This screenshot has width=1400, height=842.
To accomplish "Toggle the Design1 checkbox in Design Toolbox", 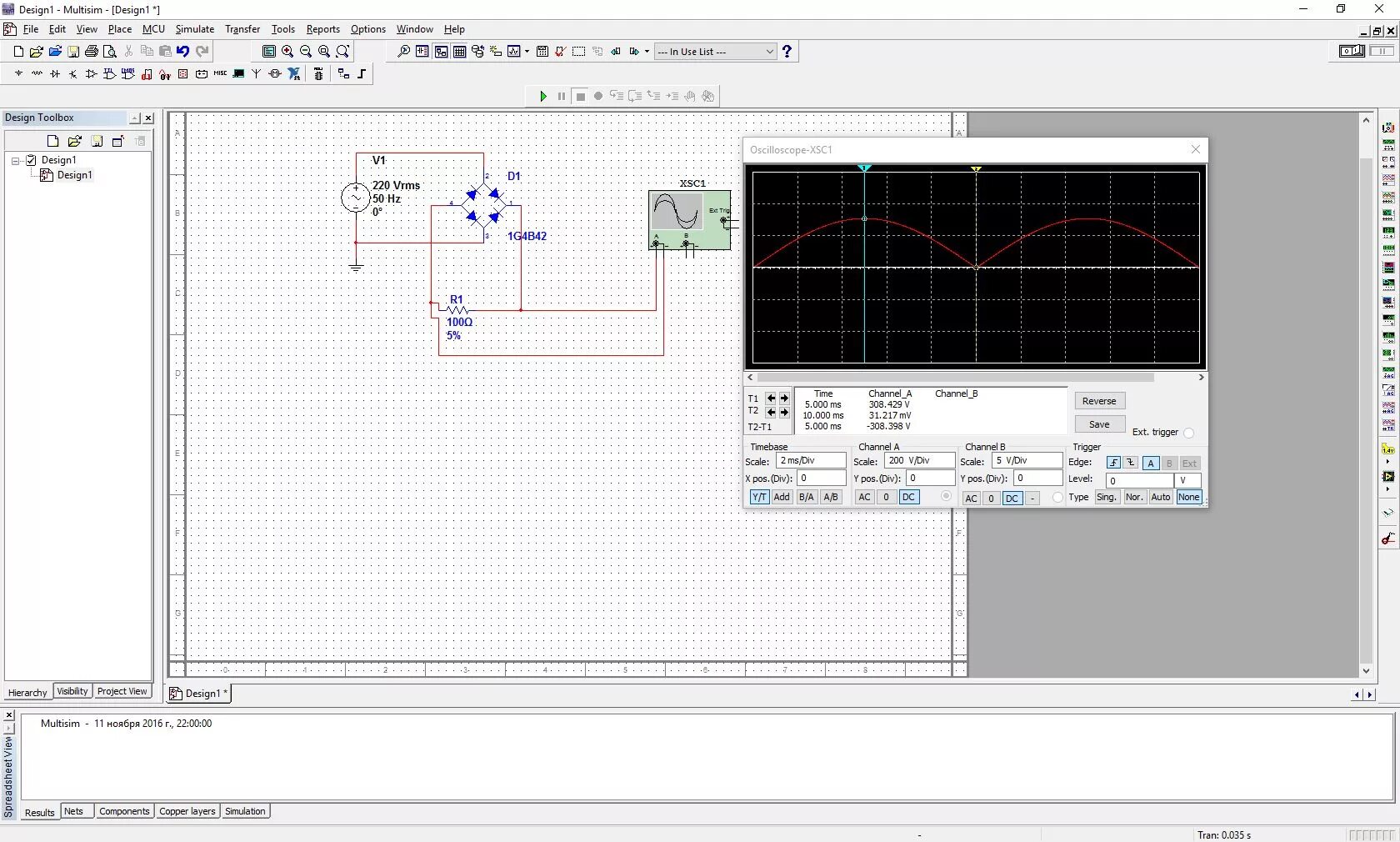I will [32, 160].
